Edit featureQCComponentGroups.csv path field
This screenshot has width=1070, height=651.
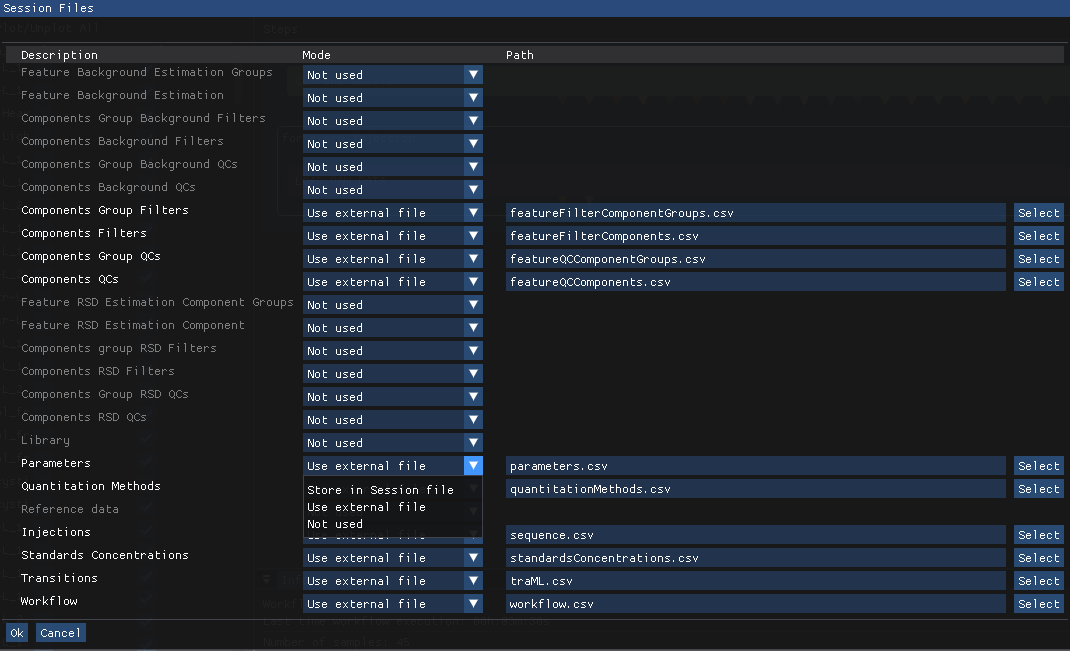tap(755, 259)
